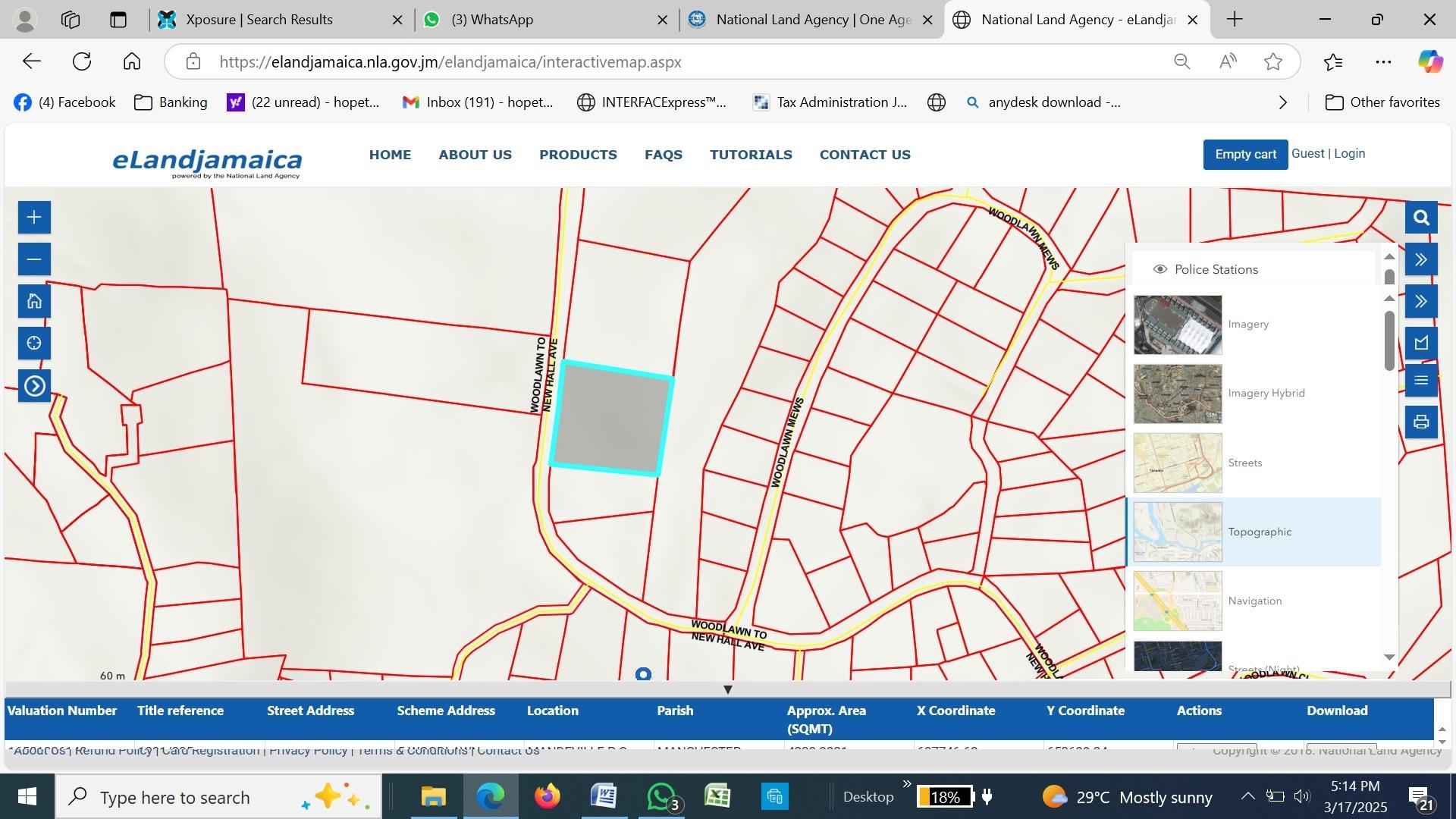Zoom in the map with plus button
The image size is (1456, 819).
[34, 218]
